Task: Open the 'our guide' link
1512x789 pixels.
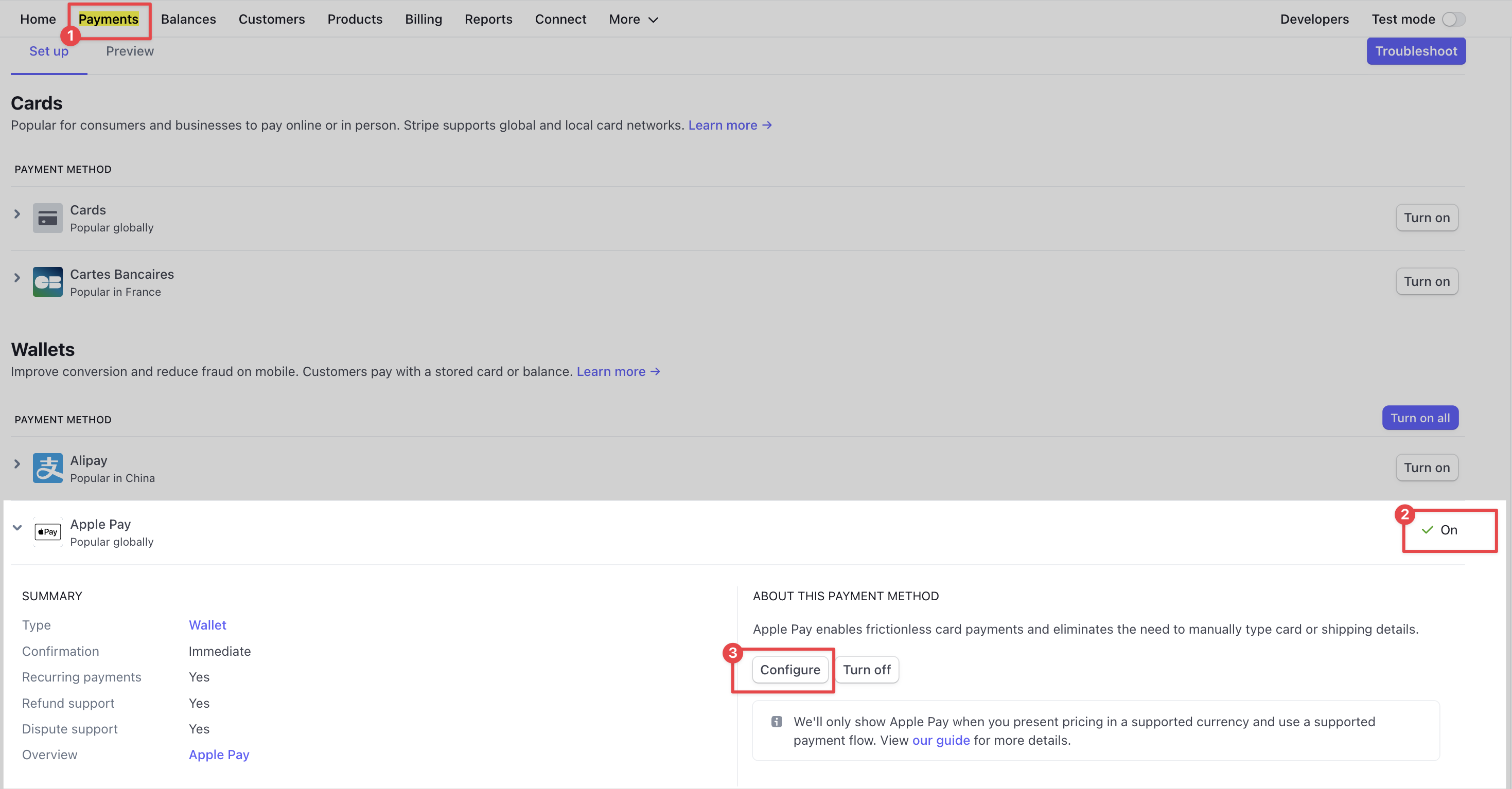Action: [x=940, y=740]
